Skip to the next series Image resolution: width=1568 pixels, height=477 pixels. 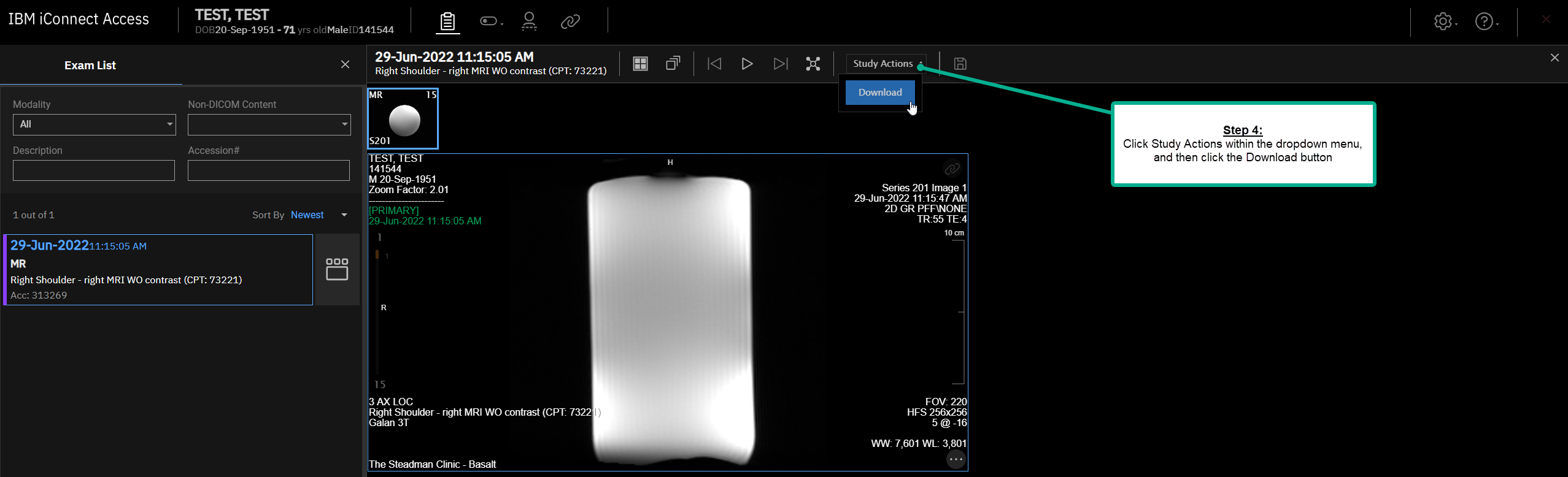(x=780, y=64)
